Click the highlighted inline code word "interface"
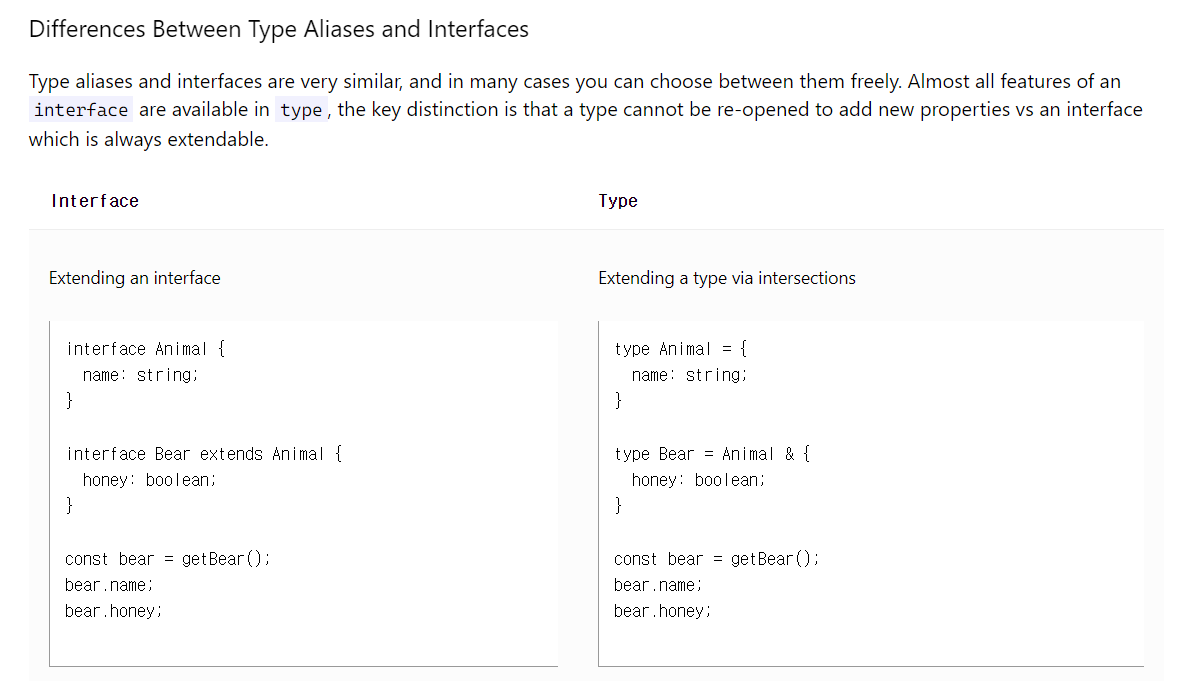This screenshot has height=681, width=1197. [x=81, y=110]
